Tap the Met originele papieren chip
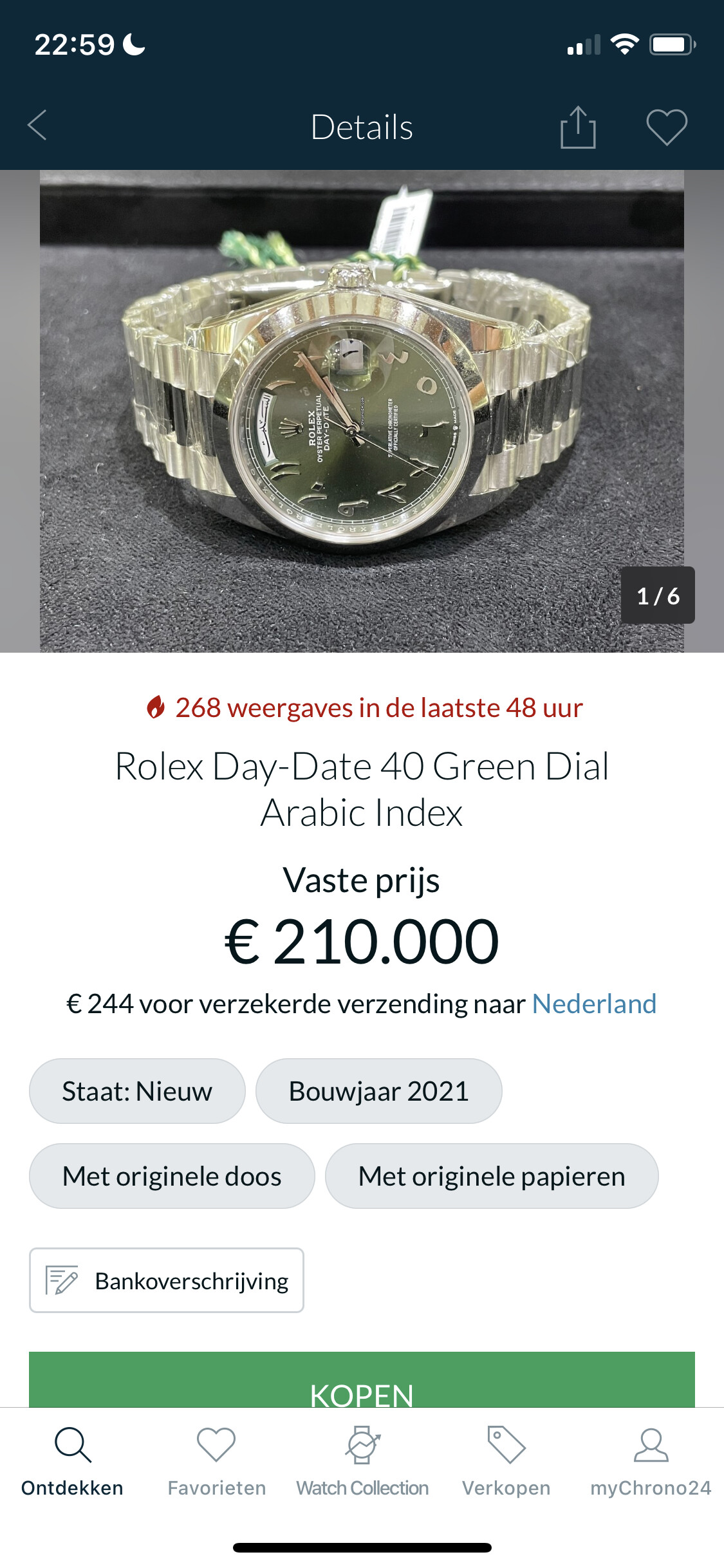Screen dimensions: 724x1568 click(492, 1177)
